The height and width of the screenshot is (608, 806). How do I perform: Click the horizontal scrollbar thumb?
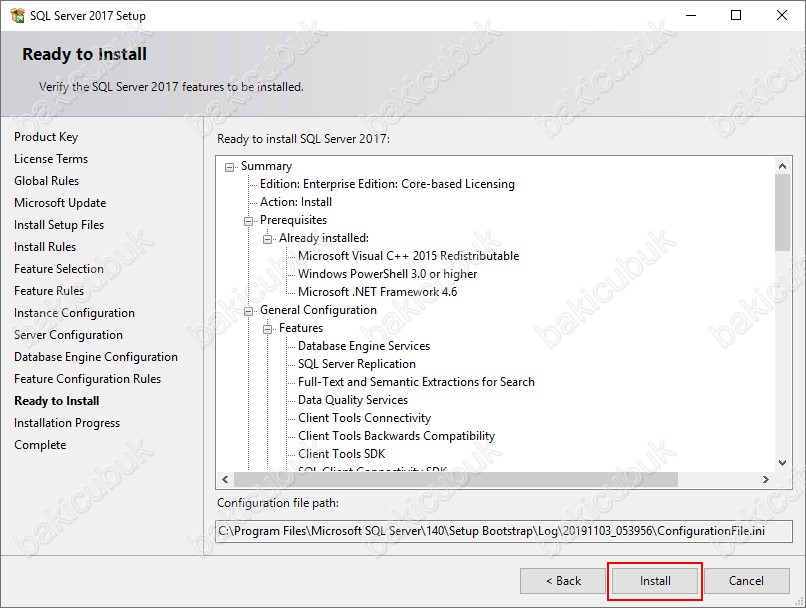click(x=455, y=480)
